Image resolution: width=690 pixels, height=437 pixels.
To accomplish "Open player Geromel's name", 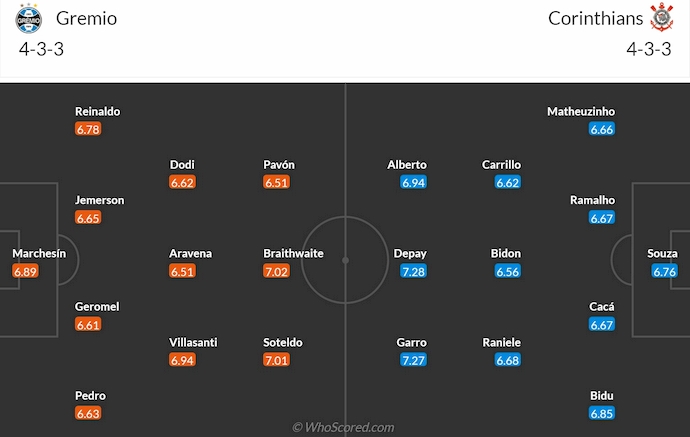I will (98, 307).
